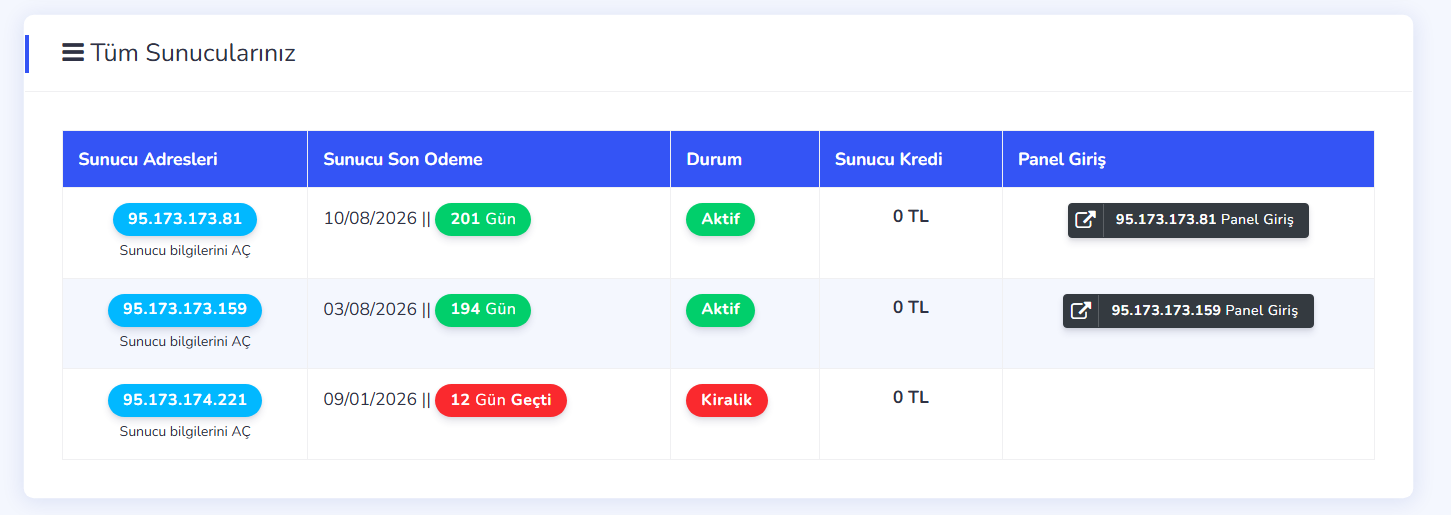Expand Sunucu bilgilerini AÇ under 95.173.174.221
The height and width of the screenshot is (515, 1451).
pos(185,432)
